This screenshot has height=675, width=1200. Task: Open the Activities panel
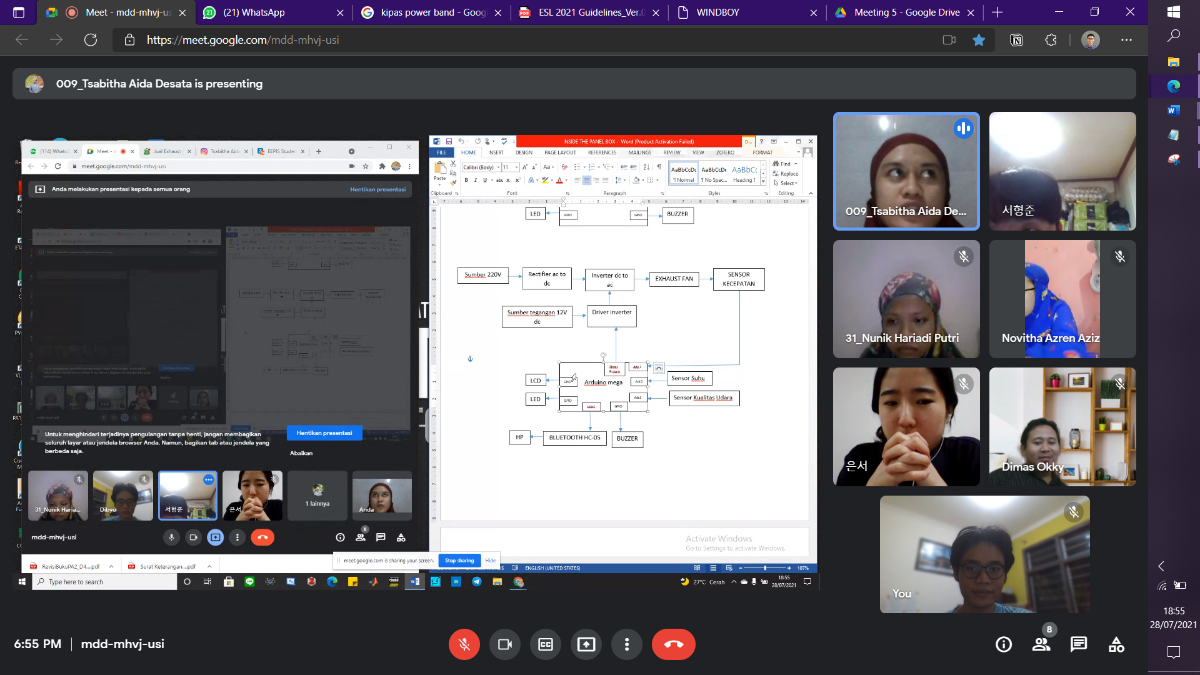(x=1117, y=645)
